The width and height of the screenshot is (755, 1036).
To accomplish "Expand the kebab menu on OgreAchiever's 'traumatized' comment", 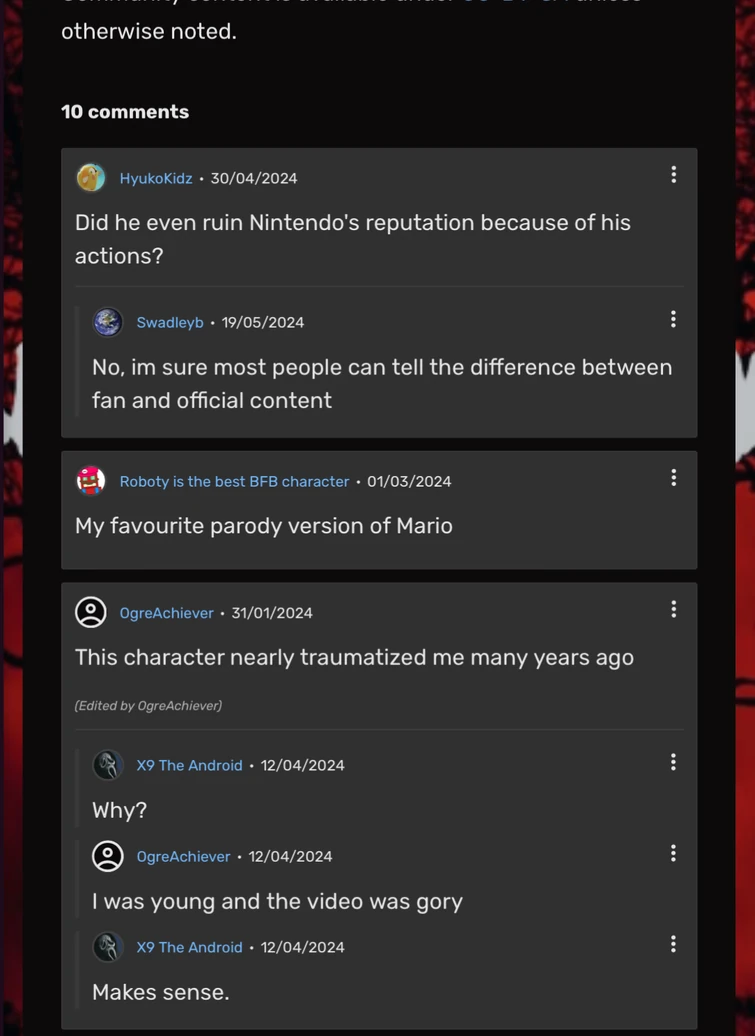I will click(673, 609).
